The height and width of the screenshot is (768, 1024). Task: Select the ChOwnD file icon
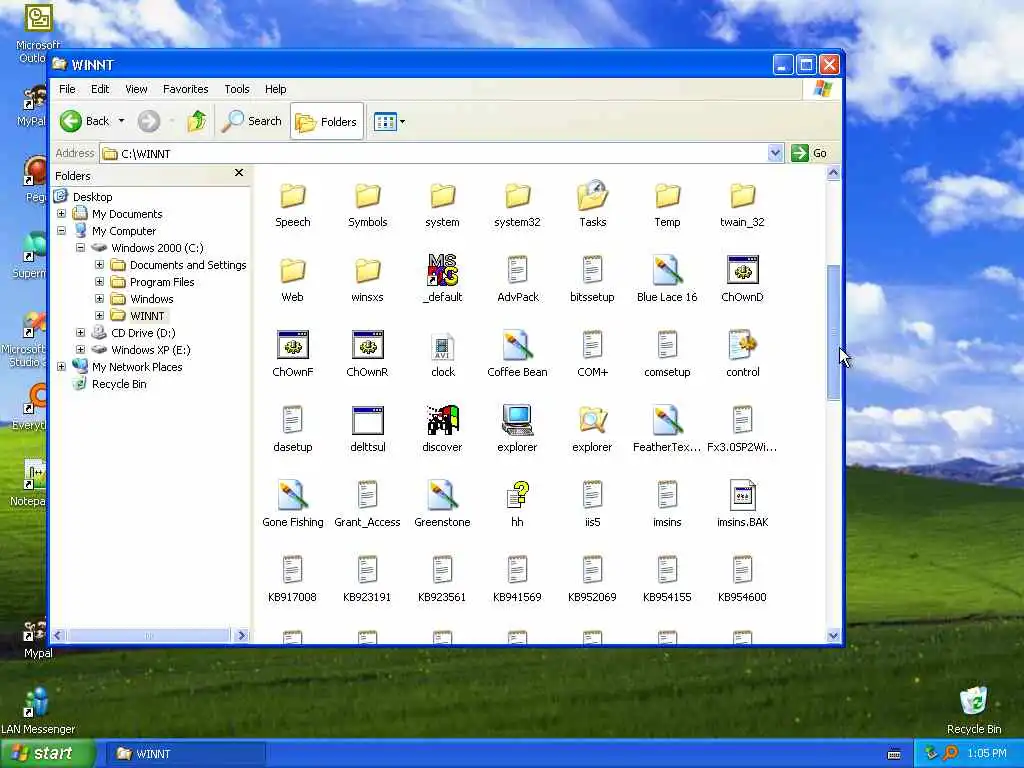(x=742, y=270)
